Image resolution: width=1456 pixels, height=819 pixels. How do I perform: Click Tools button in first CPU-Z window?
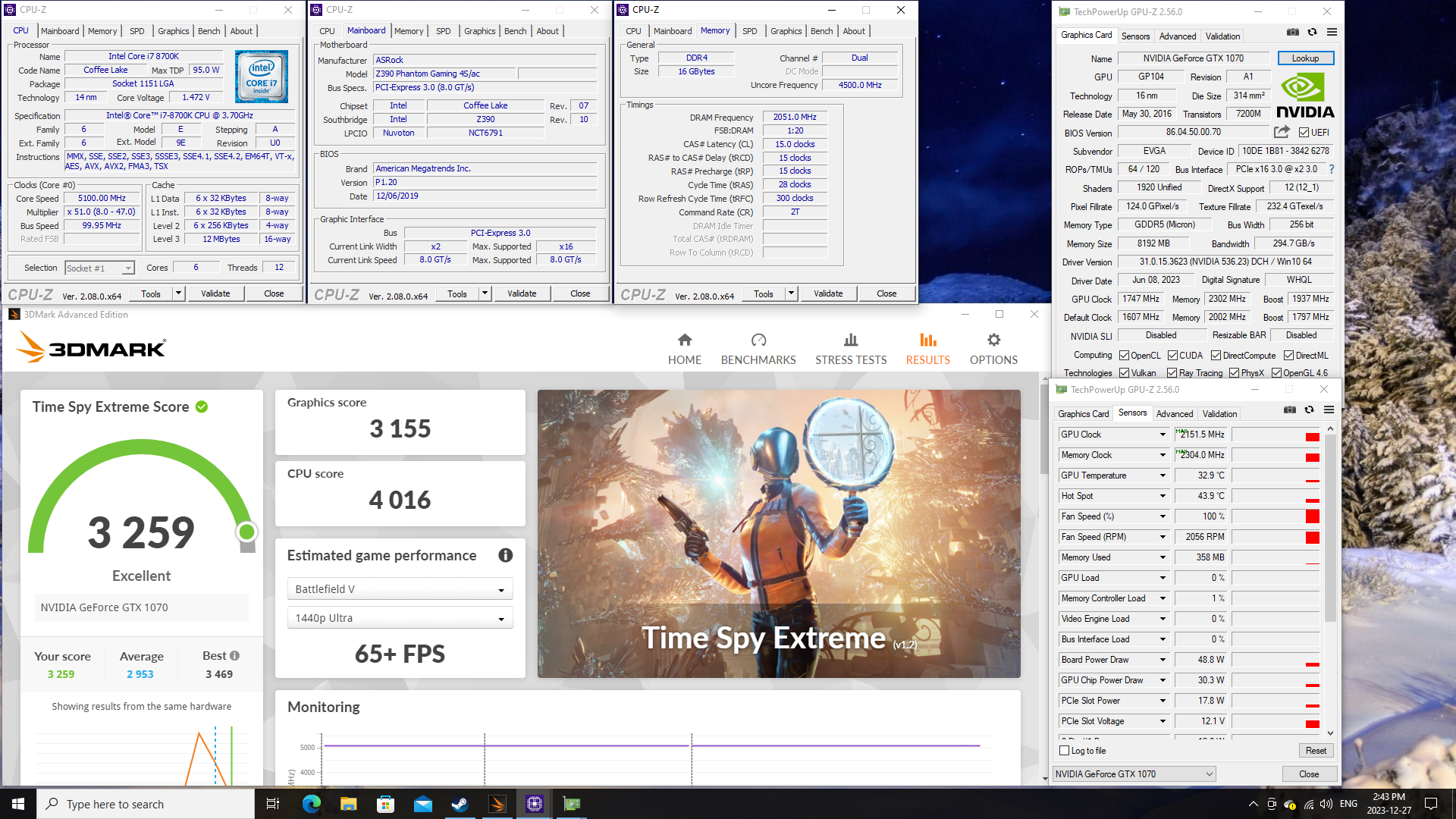tap(151, 293)
